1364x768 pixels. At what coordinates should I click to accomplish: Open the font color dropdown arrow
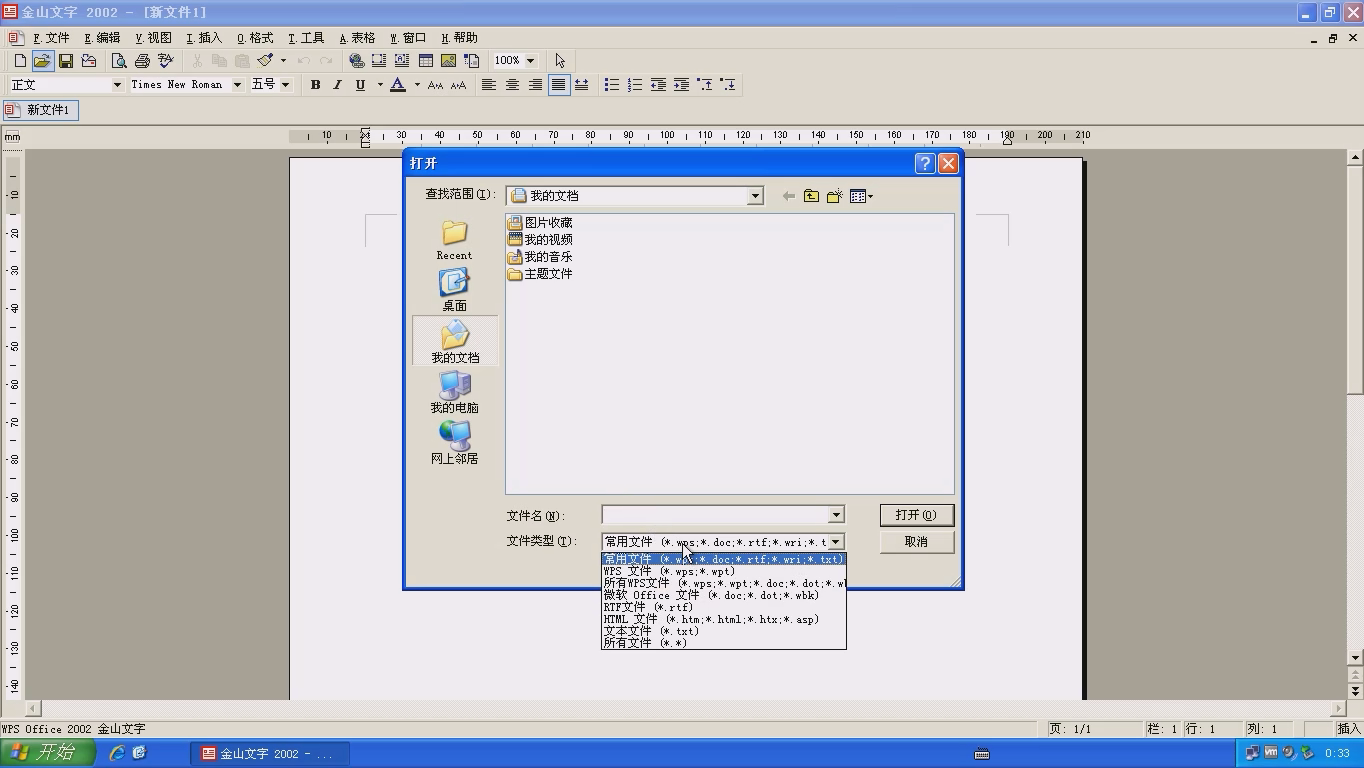pos(417,85)
